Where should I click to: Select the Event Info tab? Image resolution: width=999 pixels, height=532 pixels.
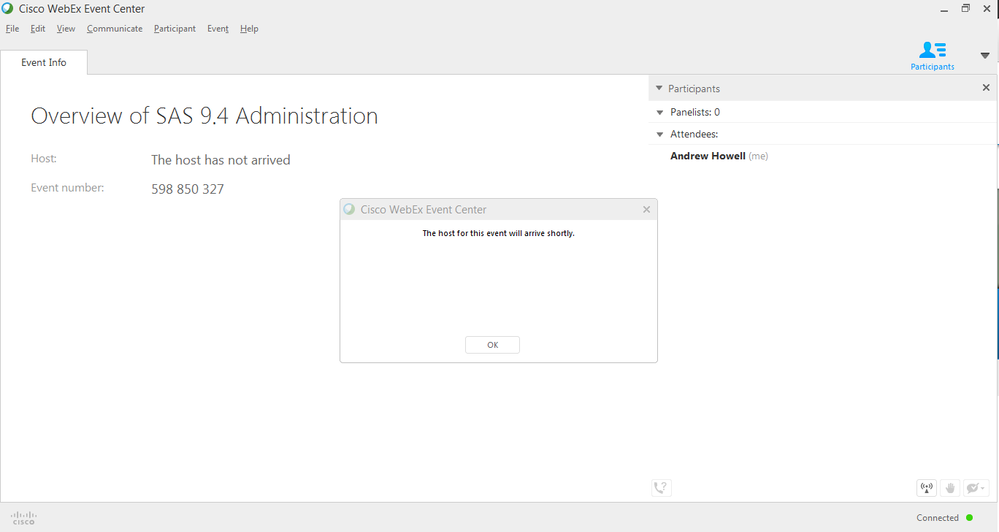43,62
